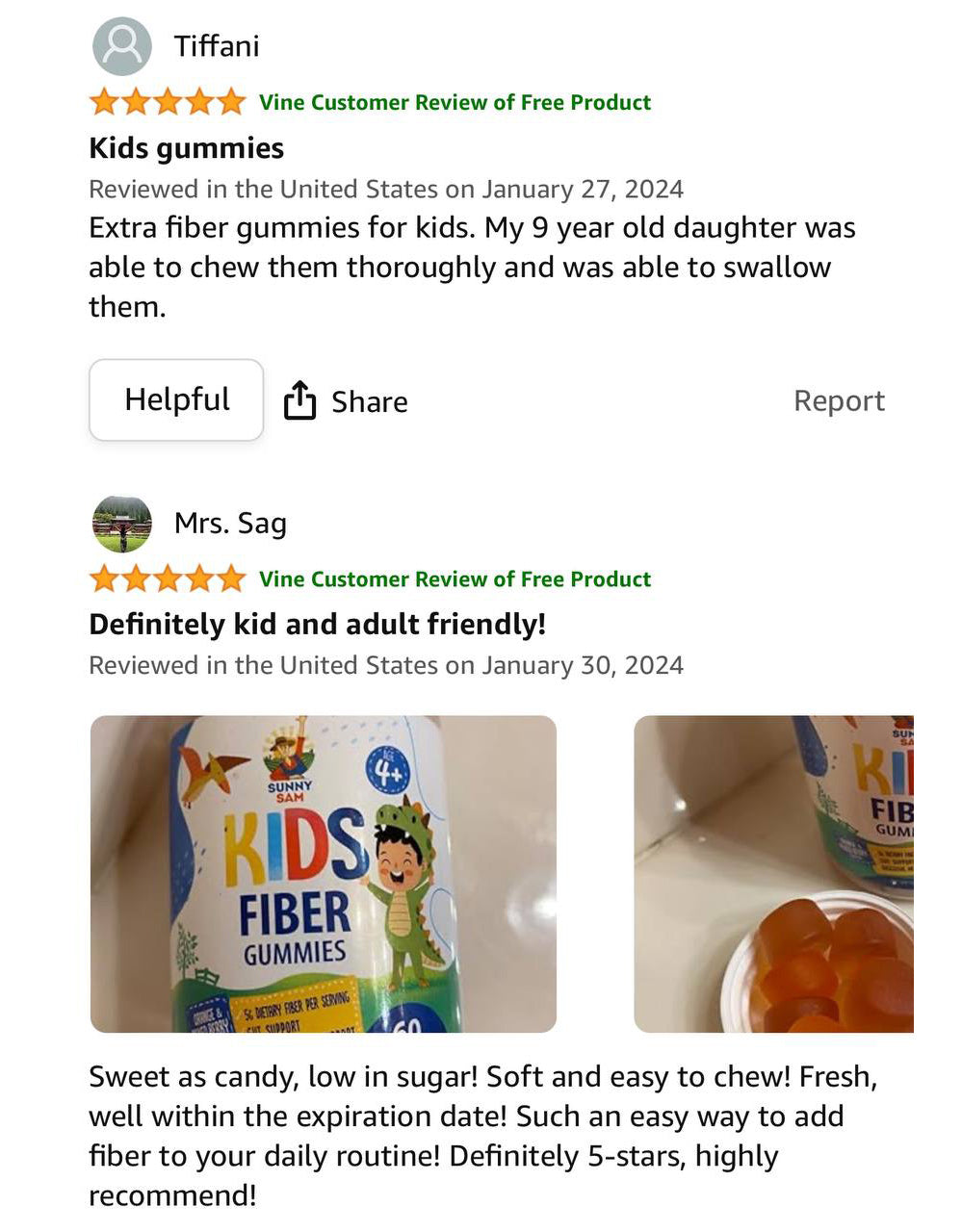Open "Definitely kid and adult friendly!" review title
The height and width of the screenshot is (1232, 962).
[x=317, y=625]
